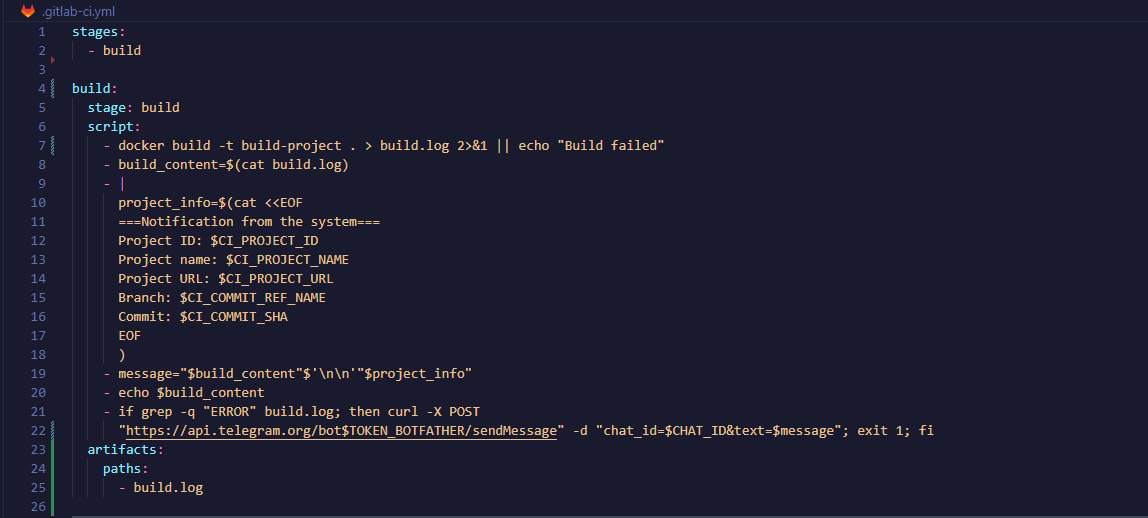The width and height of the screenshot is (1148, 518).
Task: Click the $CI_COMMIT_SHA variable text
Action: 234,317
